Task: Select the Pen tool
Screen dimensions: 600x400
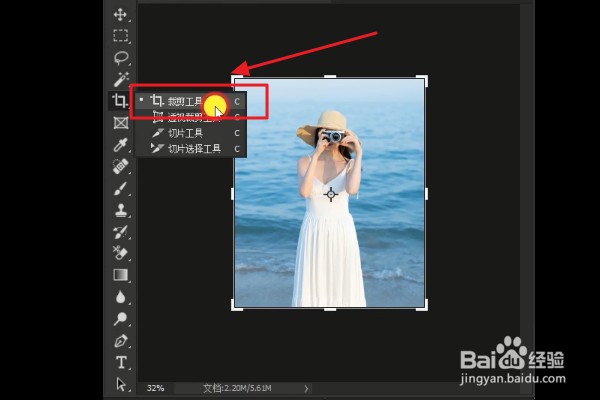Action: click(121, 341)
